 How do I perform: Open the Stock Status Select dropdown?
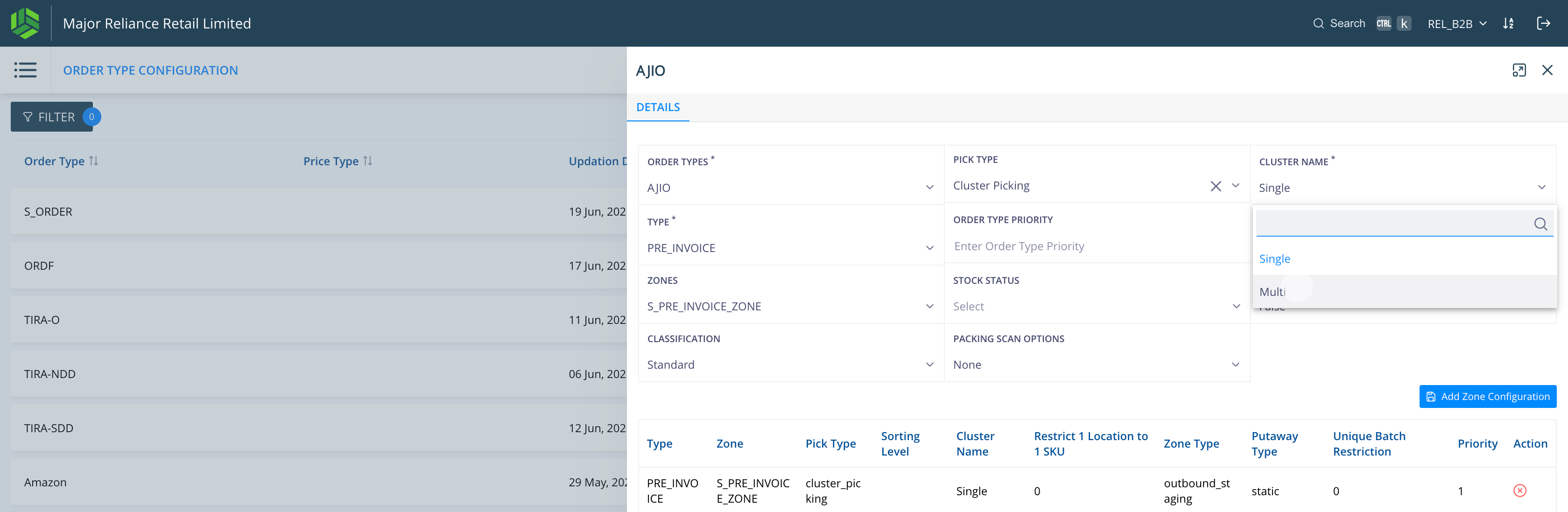[x=1096, y=306]
